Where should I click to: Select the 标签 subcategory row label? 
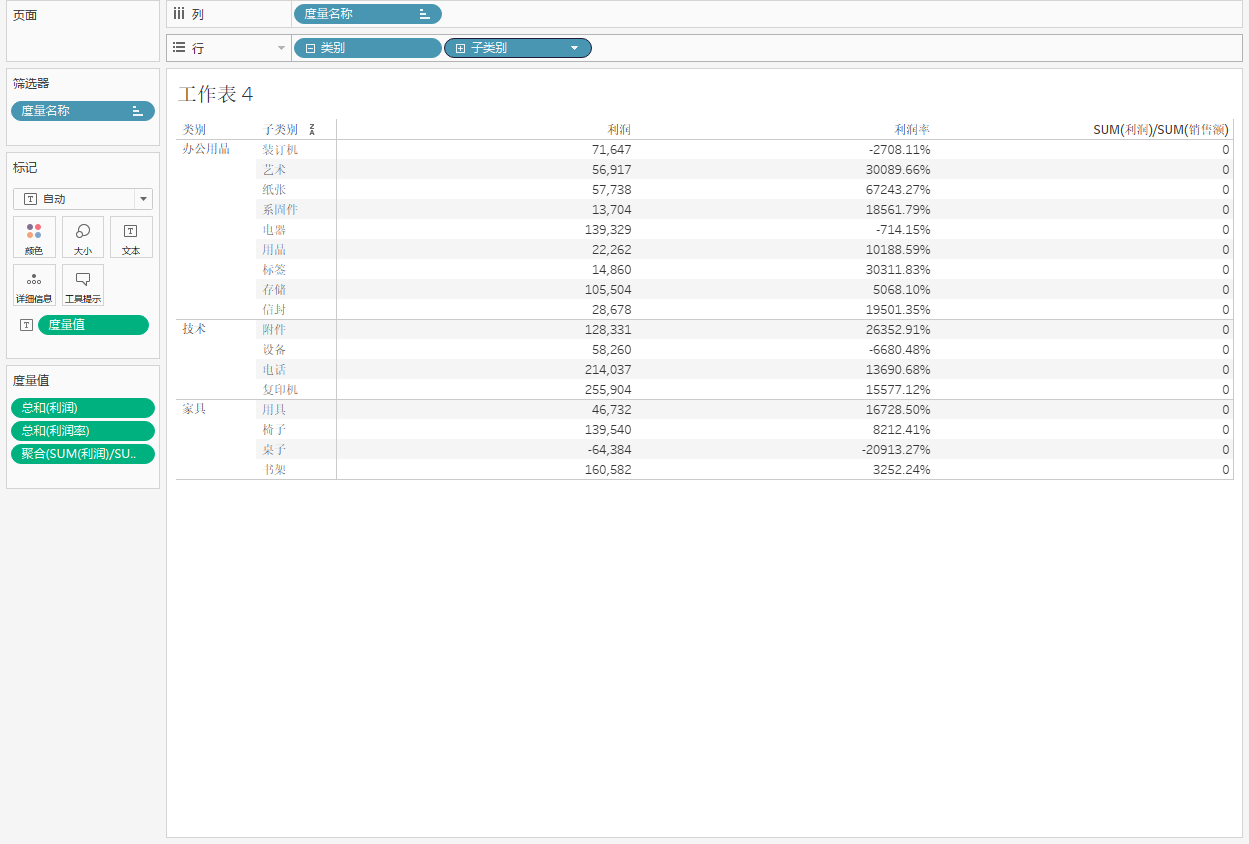(x=274, y=270)
